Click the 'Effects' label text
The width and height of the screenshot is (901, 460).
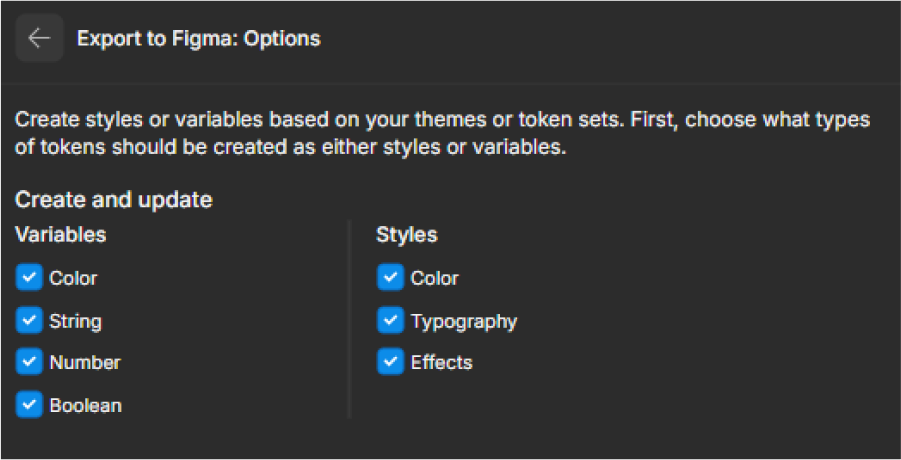tap(441, 363)
